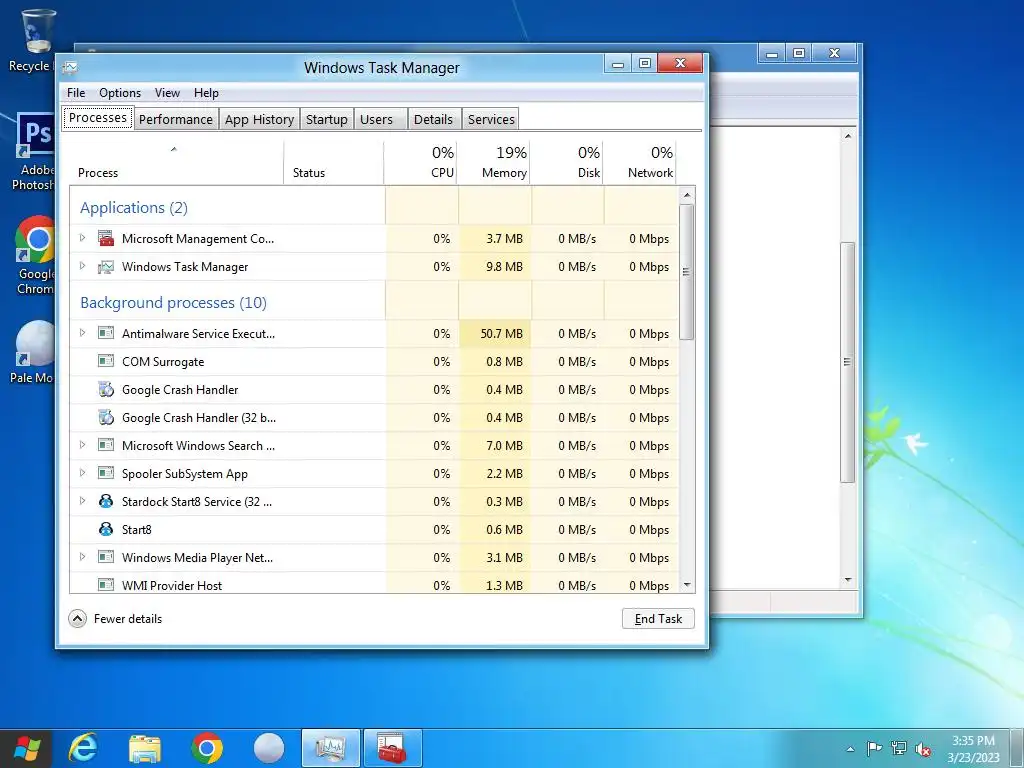Click the muted volume tray icon
1024x768 pixels.
(x=923, y=749)
